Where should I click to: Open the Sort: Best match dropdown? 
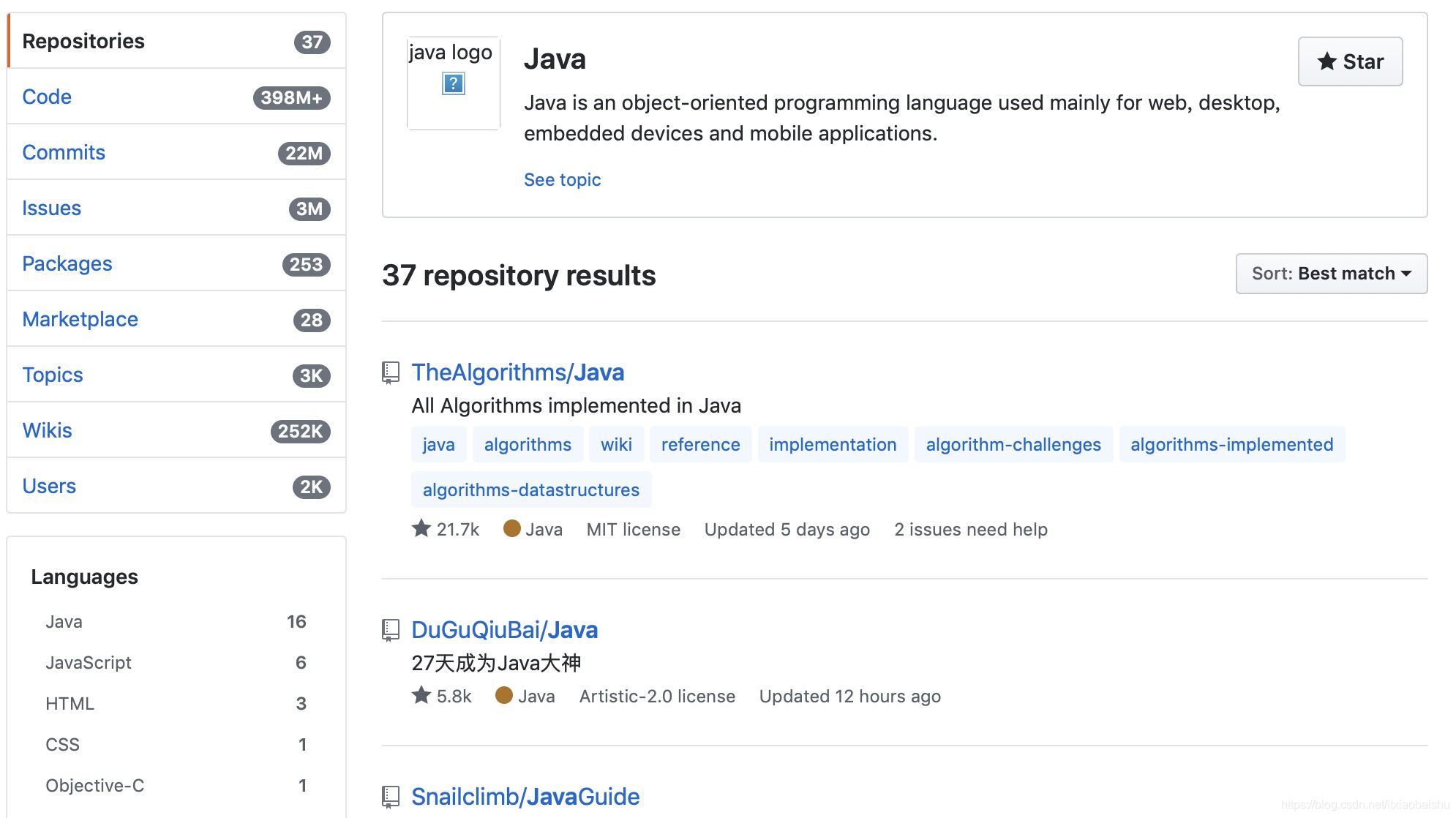pyautogui.click(x=1332, y=274)
